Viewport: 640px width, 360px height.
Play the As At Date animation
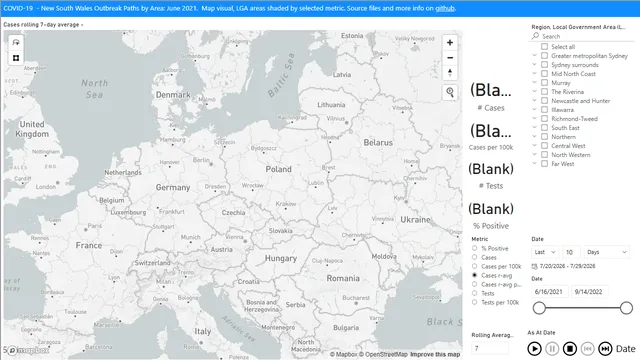tap(534, 349)
